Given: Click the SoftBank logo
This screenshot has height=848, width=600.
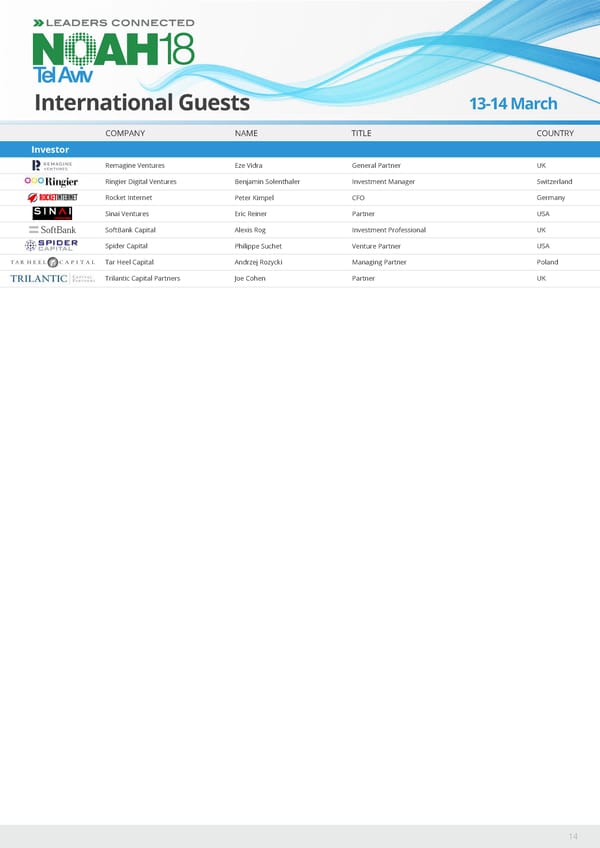Looking at the screenshot, I should (52, 230).
